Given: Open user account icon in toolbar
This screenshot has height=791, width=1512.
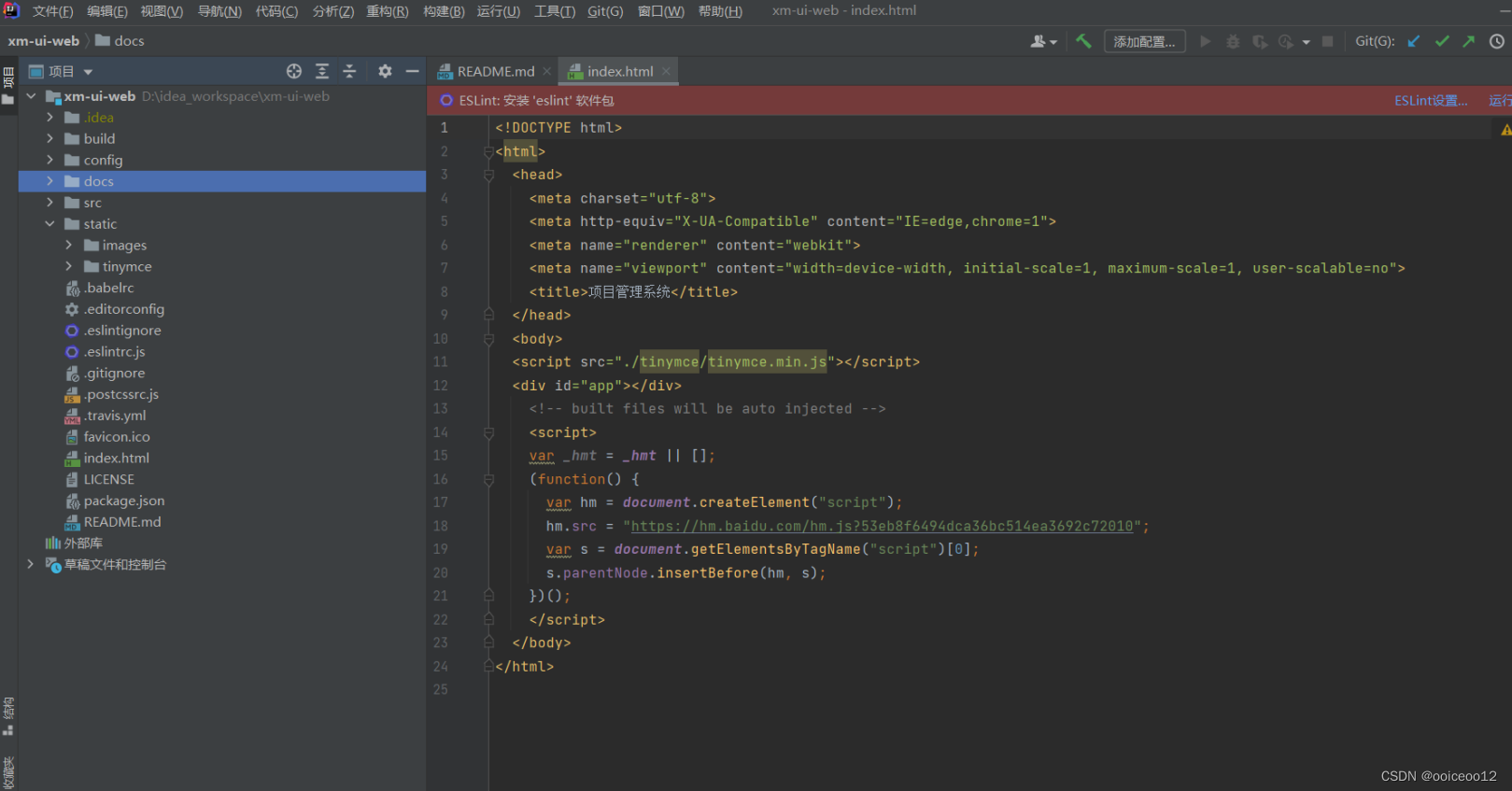Looking at the screenshot, I should 1043,41.
